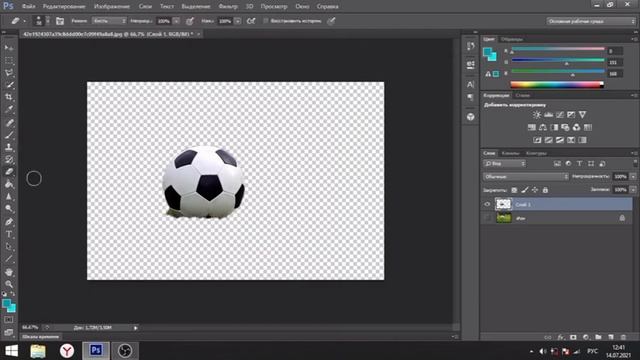Click the color spectrum ramp
This screenshot has width=640, height=360.
tap(557, 84)
